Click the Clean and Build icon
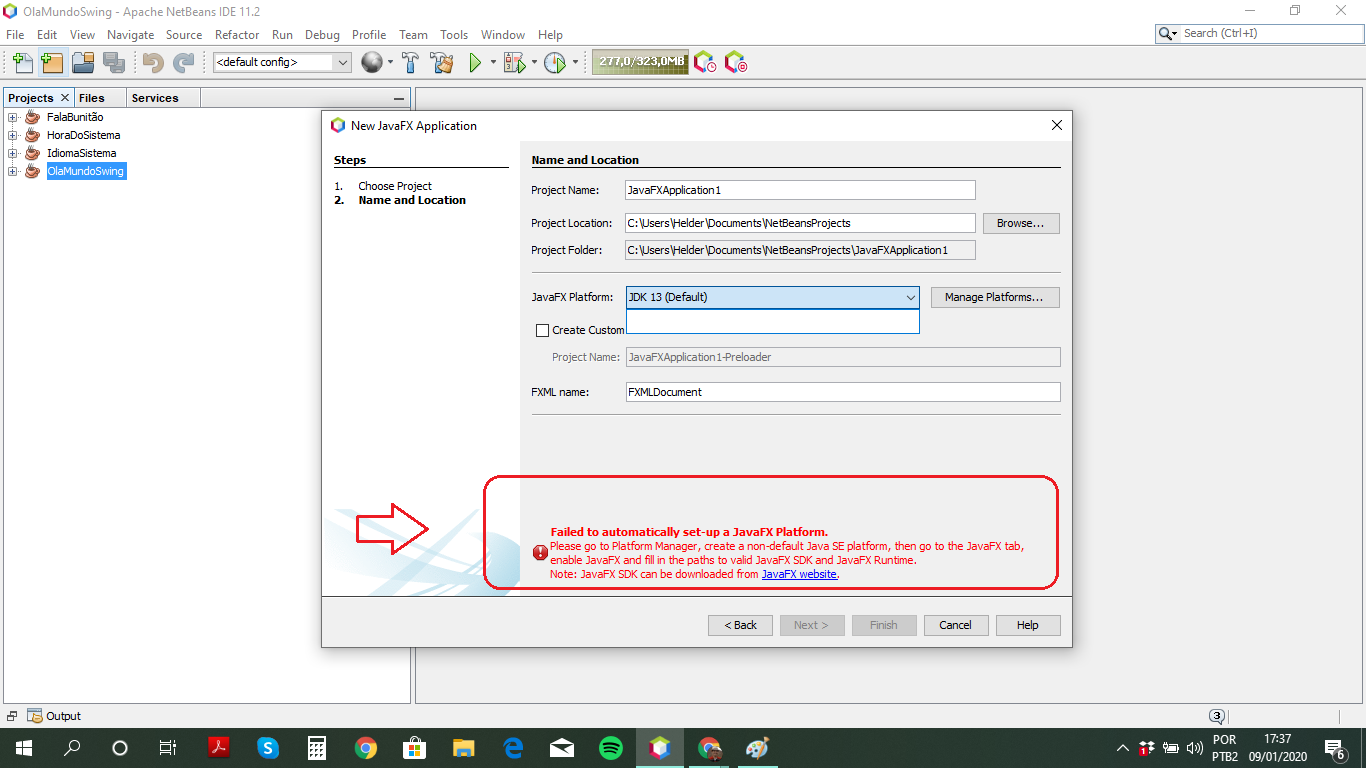Viewport: 1366px width, 768px height. (x=442, y=62)
